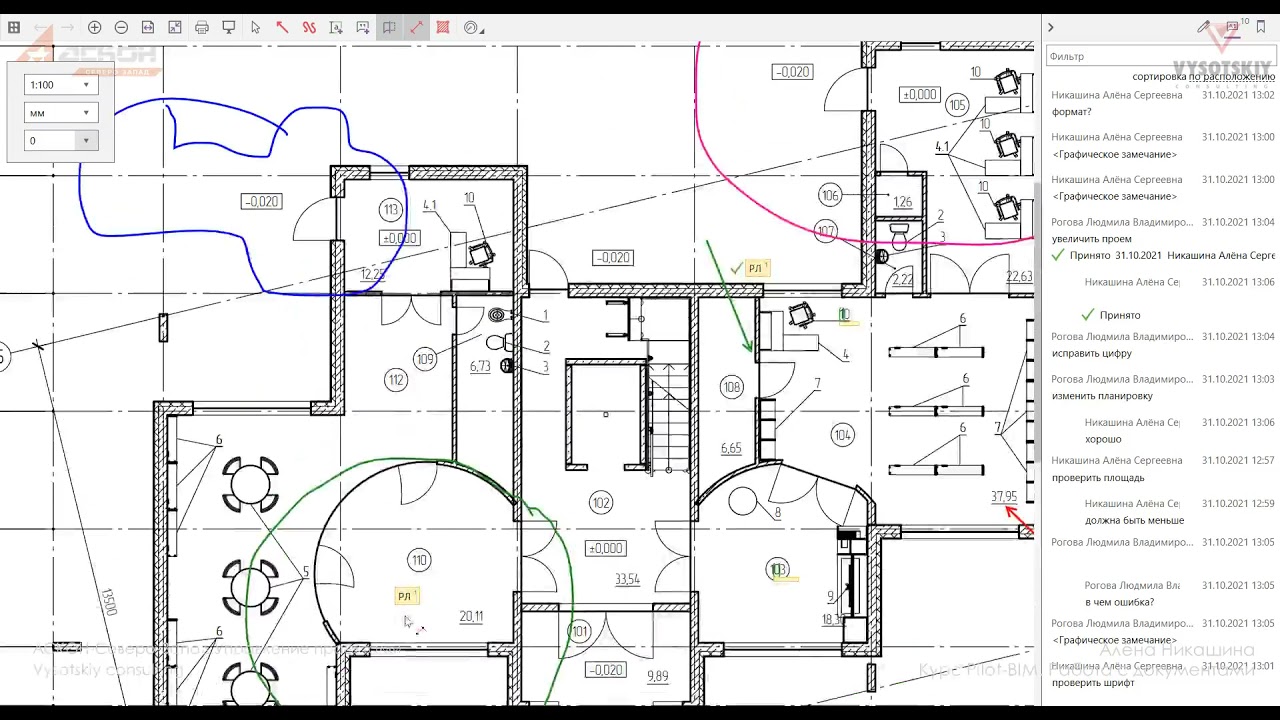Click the pencil icon in comments panel
This screenshot has width=1280, height=720.
1203,27
